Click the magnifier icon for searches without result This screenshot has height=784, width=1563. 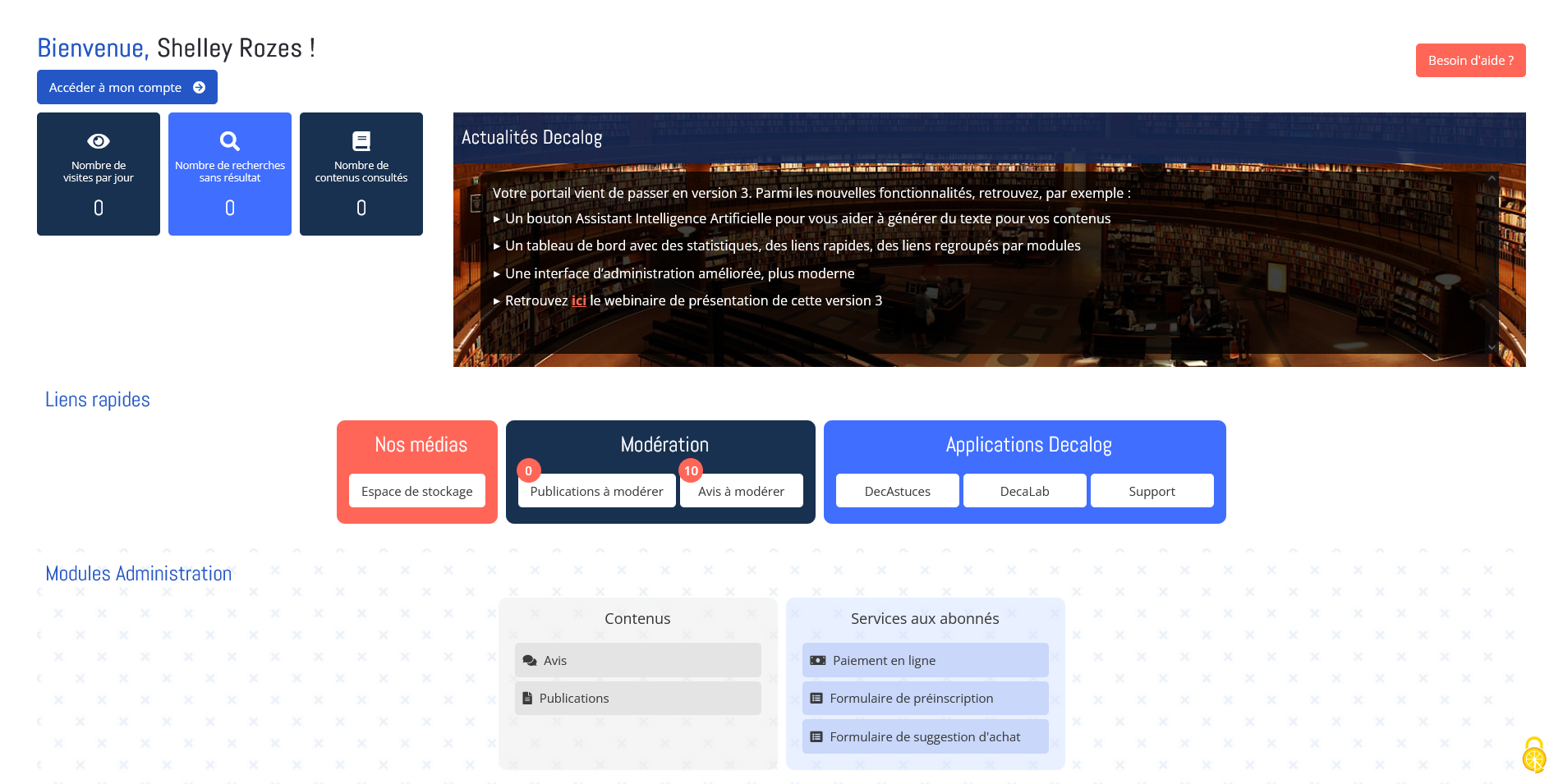(x=230, y=141)
